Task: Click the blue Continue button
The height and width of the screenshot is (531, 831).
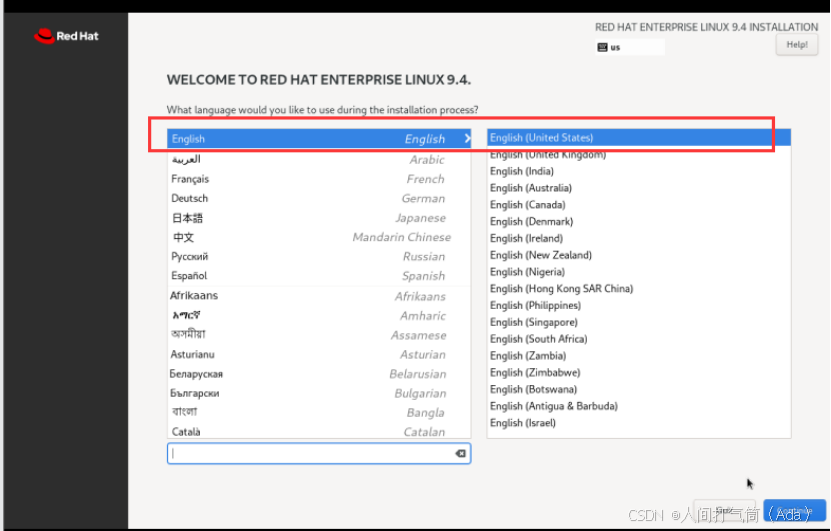Action: (x=794, y=510)
